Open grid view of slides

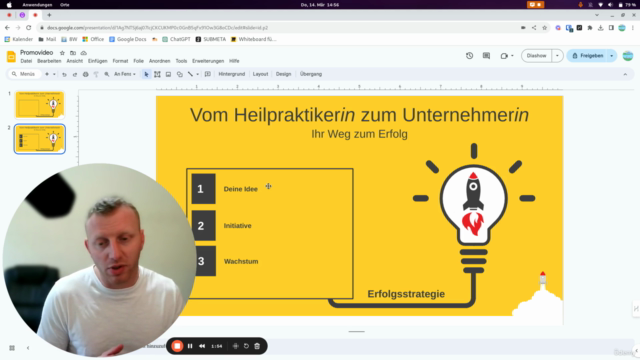click(12, 348)
